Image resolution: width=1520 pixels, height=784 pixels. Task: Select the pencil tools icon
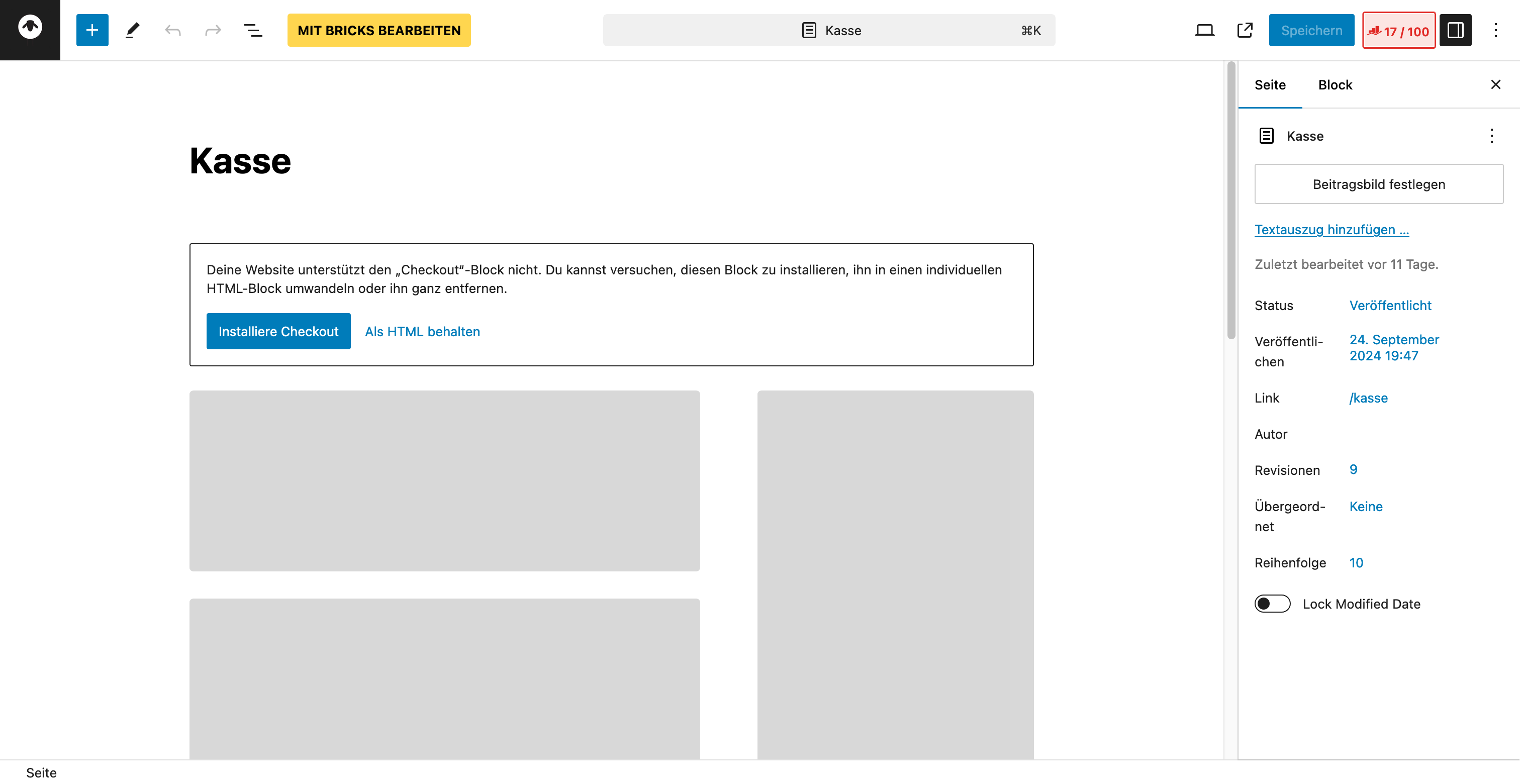click(132, 30)
